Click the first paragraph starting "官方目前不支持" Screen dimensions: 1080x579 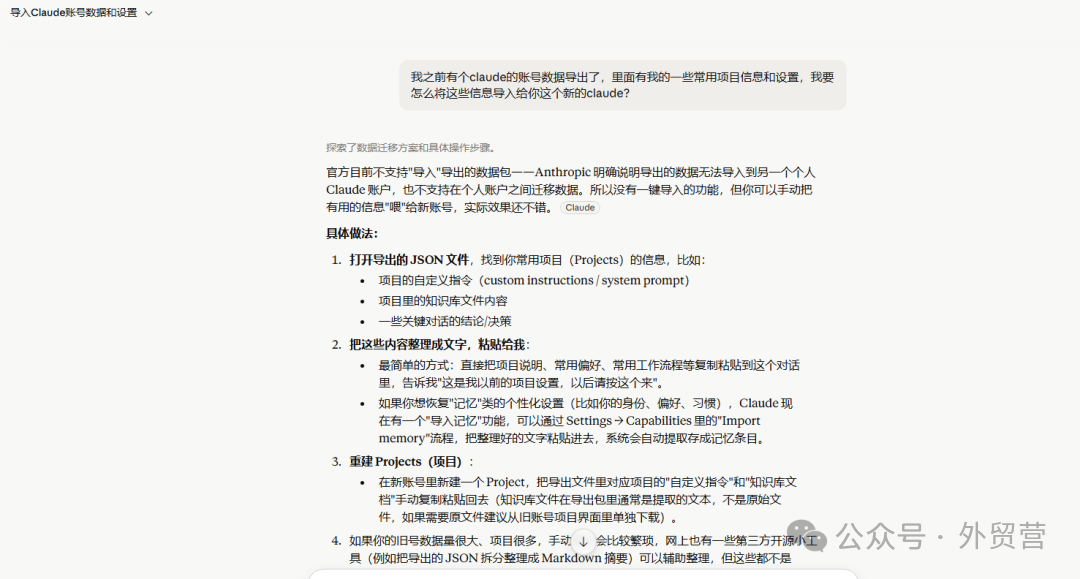(x=571, y=190)
